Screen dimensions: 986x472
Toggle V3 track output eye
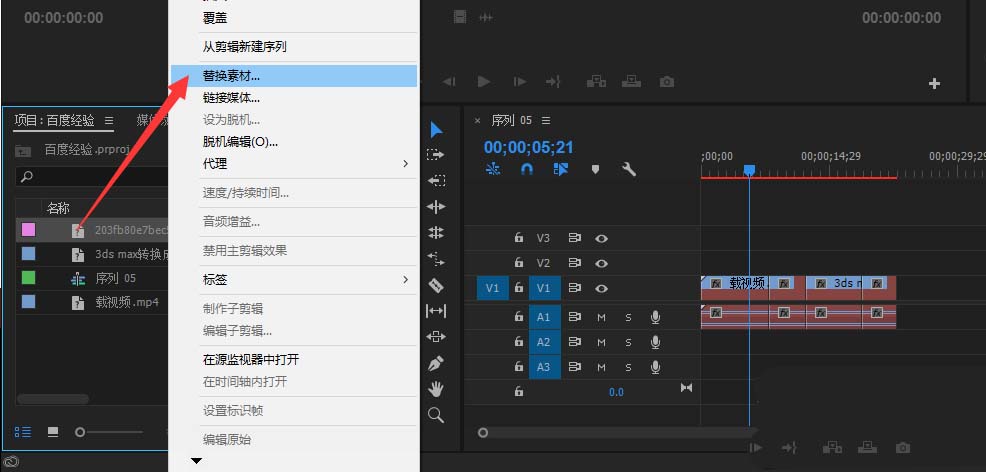pos(602,238)
